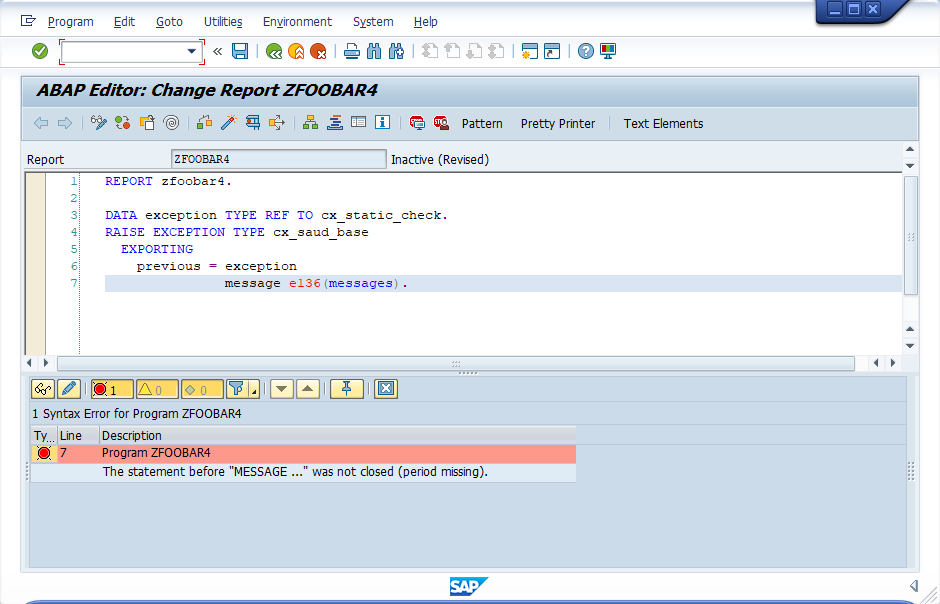Set session breakpoint using the stop icon

click(x=417, y=123)
